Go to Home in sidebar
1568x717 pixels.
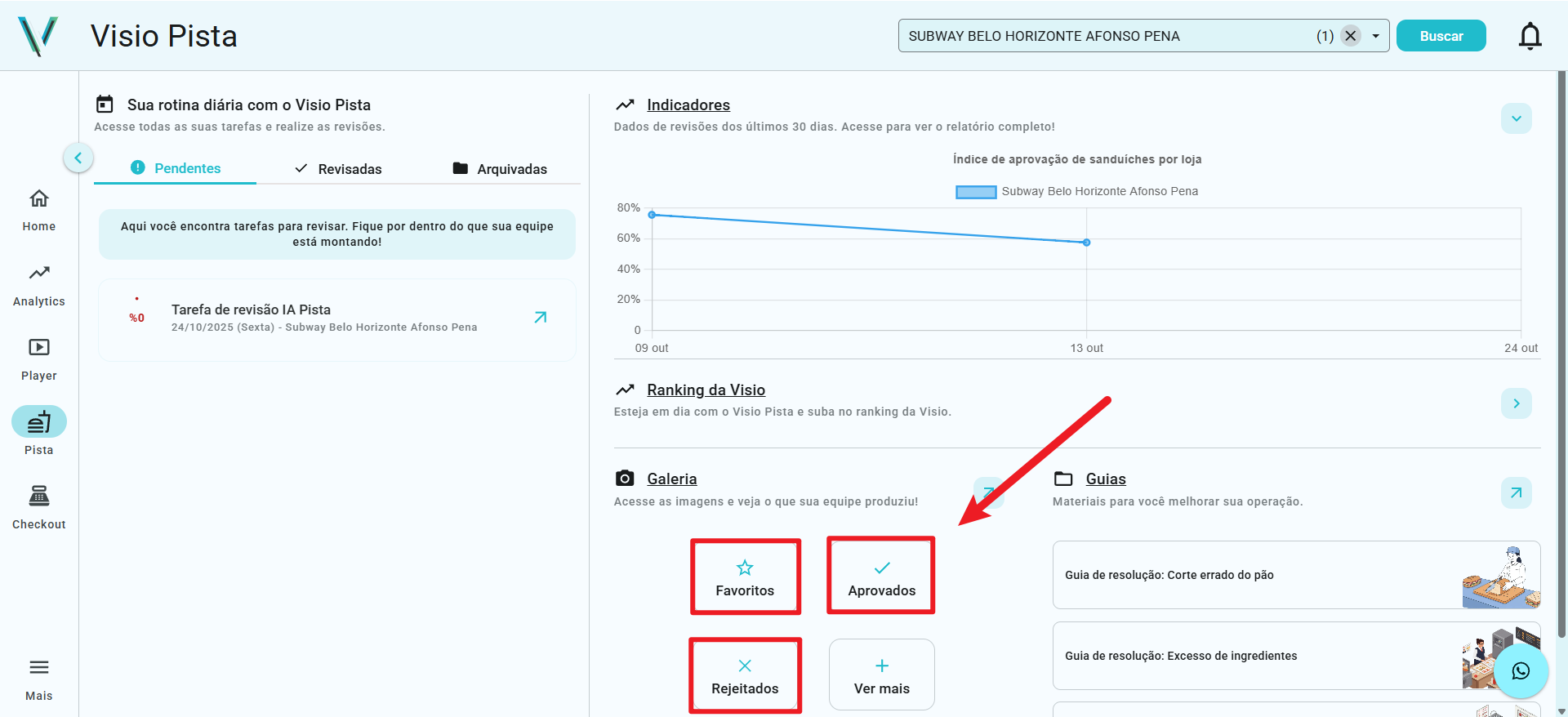click(39, 211)
